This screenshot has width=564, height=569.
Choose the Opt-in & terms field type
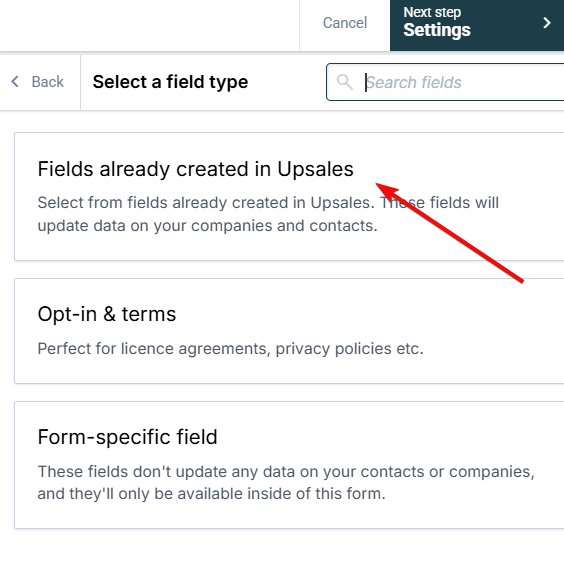(x=289, y=331)
